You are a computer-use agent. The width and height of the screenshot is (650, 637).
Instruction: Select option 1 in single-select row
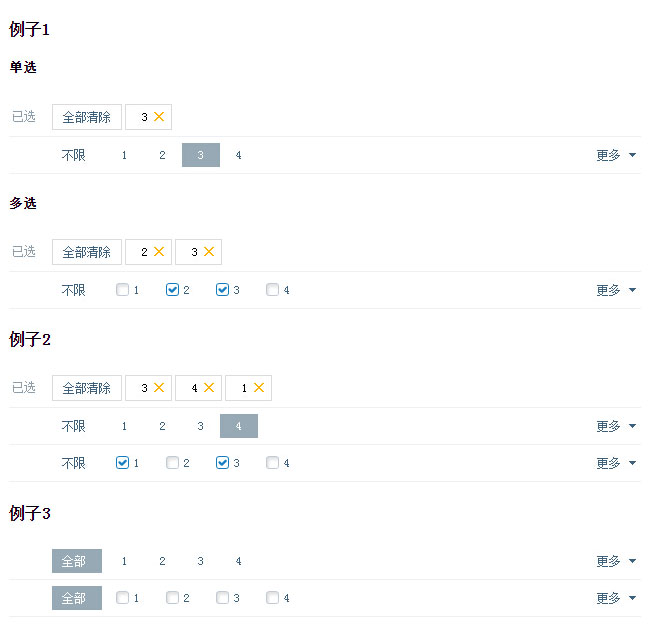click(x=124, y=155)
